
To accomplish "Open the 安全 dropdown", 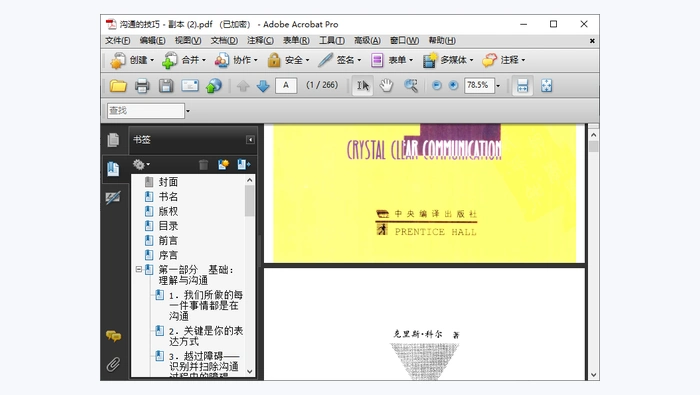I will (288, 60).
